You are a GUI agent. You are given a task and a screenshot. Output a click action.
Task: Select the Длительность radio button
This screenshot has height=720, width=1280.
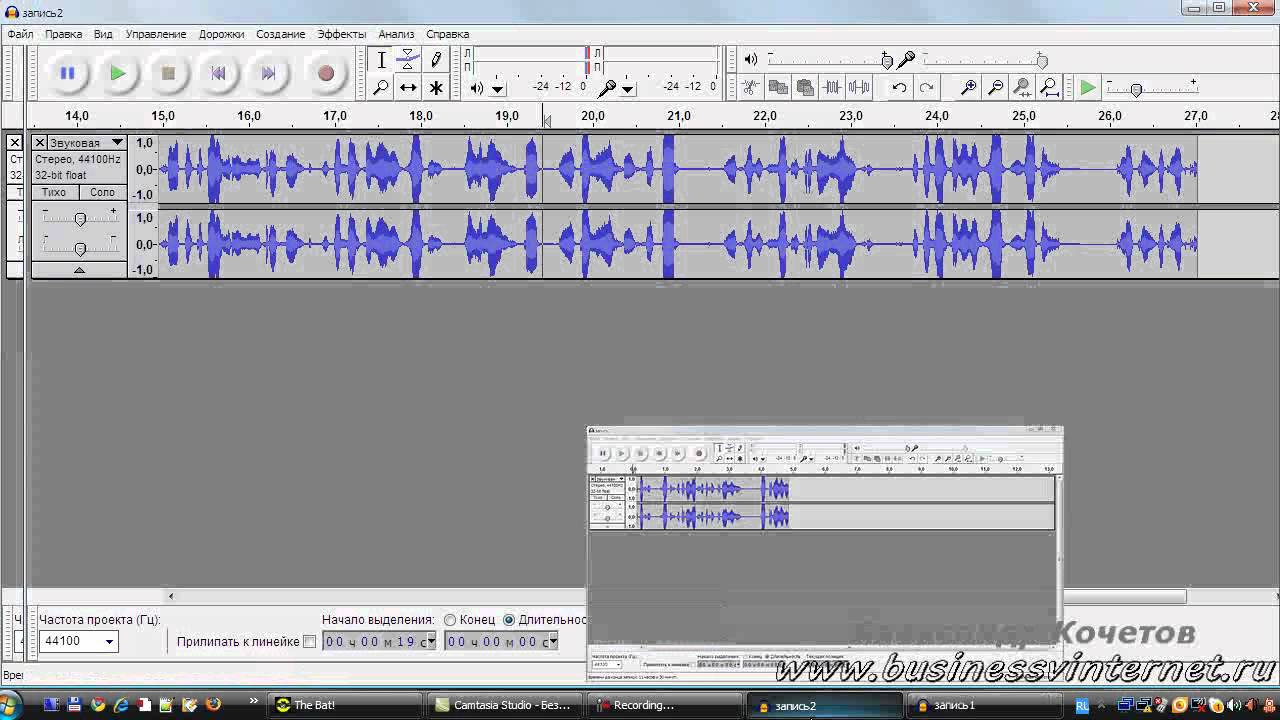[x=509, y=620]
